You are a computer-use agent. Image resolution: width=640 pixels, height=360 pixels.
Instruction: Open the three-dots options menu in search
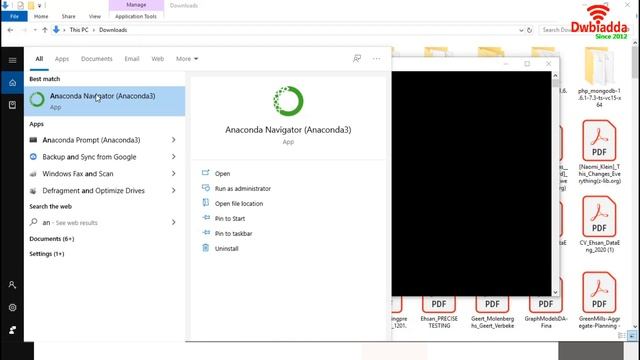(x=376, y=59)
